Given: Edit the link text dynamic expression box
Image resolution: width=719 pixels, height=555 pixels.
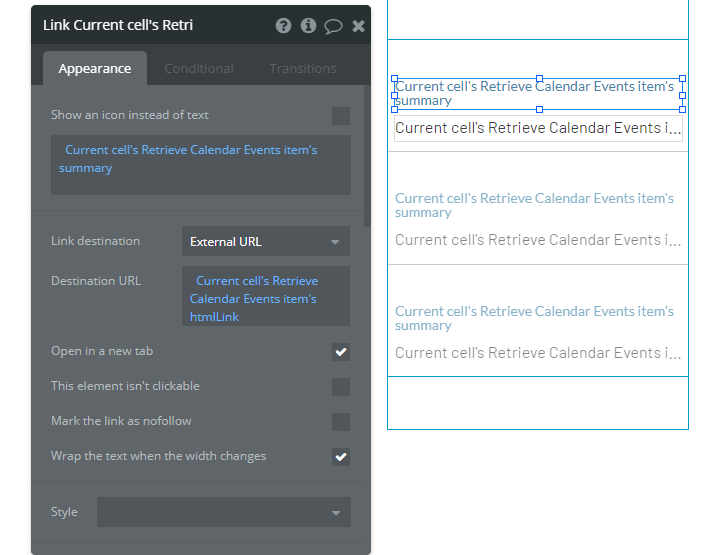Looking at the screenshot, I should click(201, 165).
